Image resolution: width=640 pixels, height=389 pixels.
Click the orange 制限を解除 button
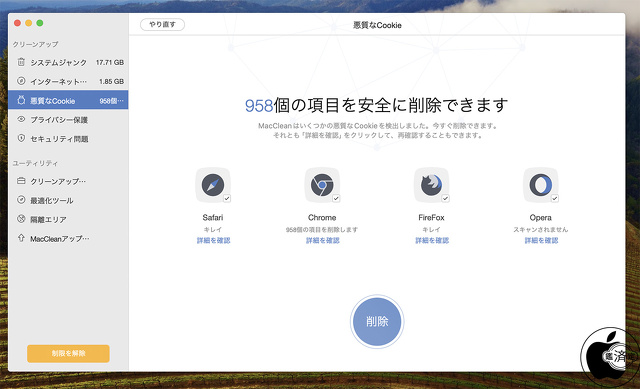click(x=68, y=353)
